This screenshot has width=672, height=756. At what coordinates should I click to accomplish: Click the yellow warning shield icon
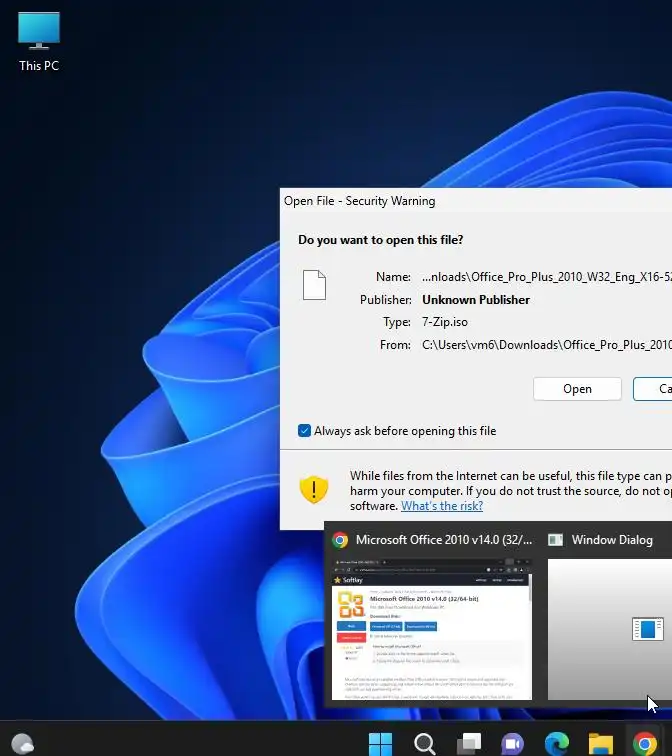tap(314, 489)
